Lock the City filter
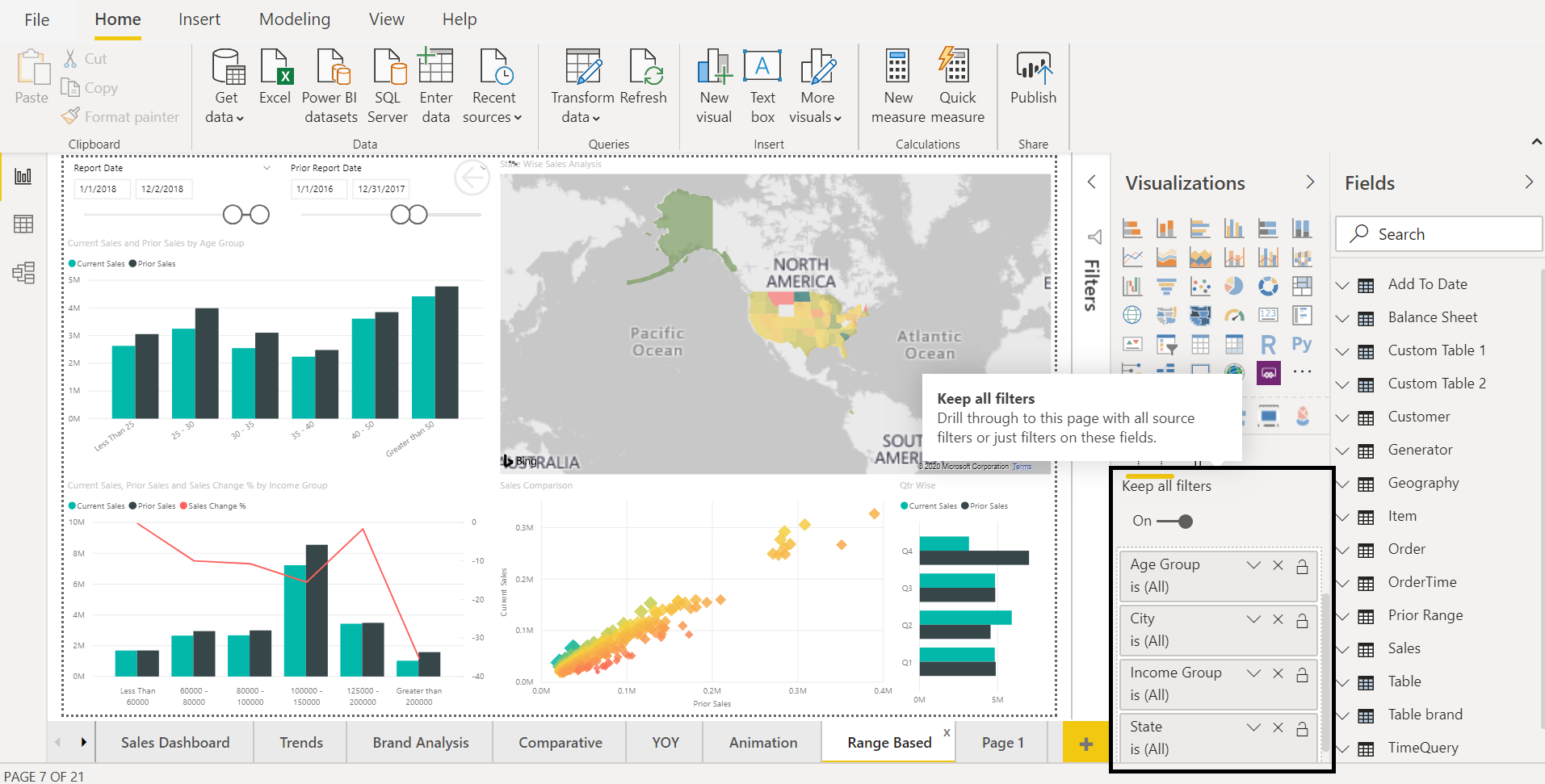Viewport: 1545px width, 784px height. [x=1302, y=620]
